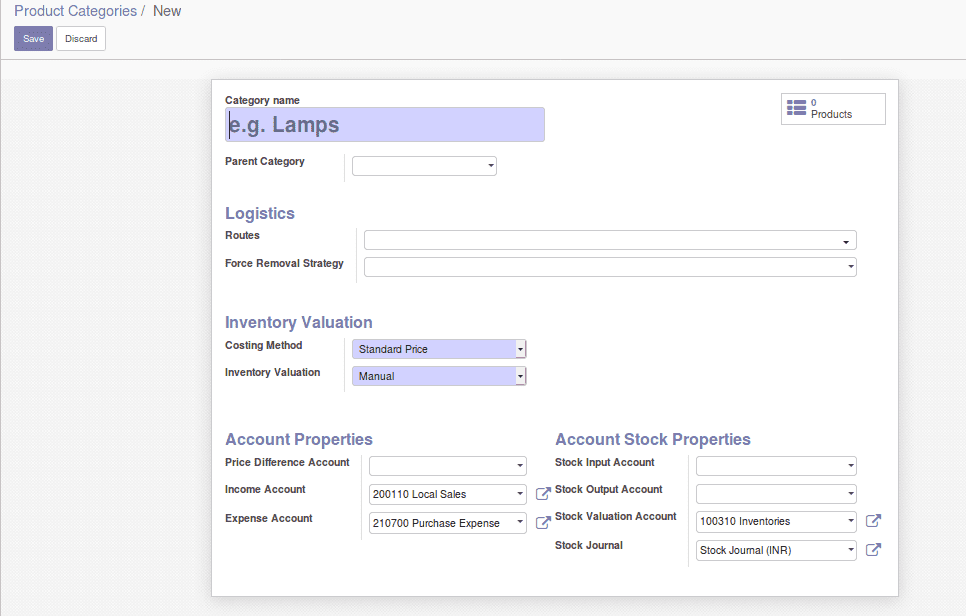Open Price Difference Account dropdown
Screen dimensions: 966x616
[x=447, y=466]
